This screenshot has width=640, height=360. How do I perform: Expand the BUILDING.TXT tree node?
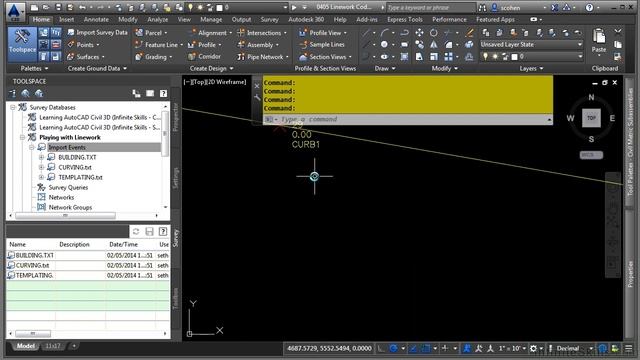point(41,157)
